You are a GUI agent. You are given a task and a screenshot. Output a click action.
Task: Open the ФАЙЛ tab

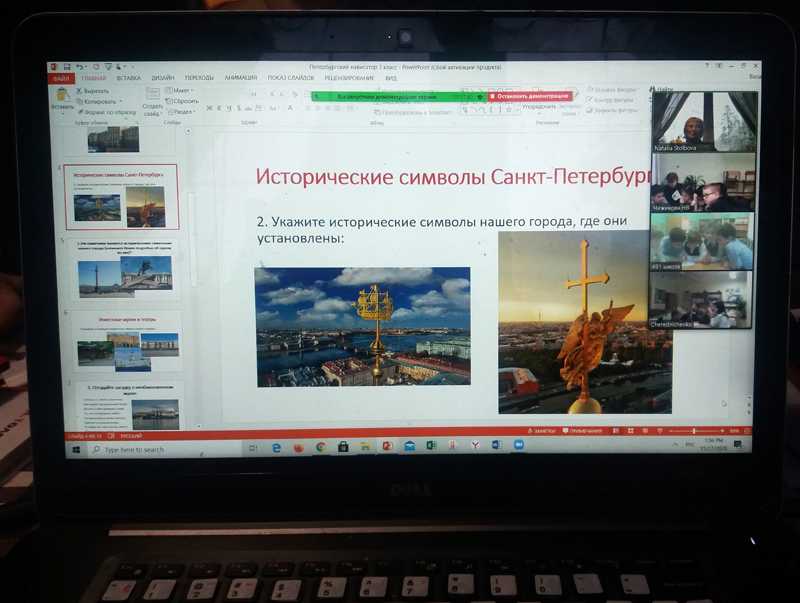click(x=61, y=79)
